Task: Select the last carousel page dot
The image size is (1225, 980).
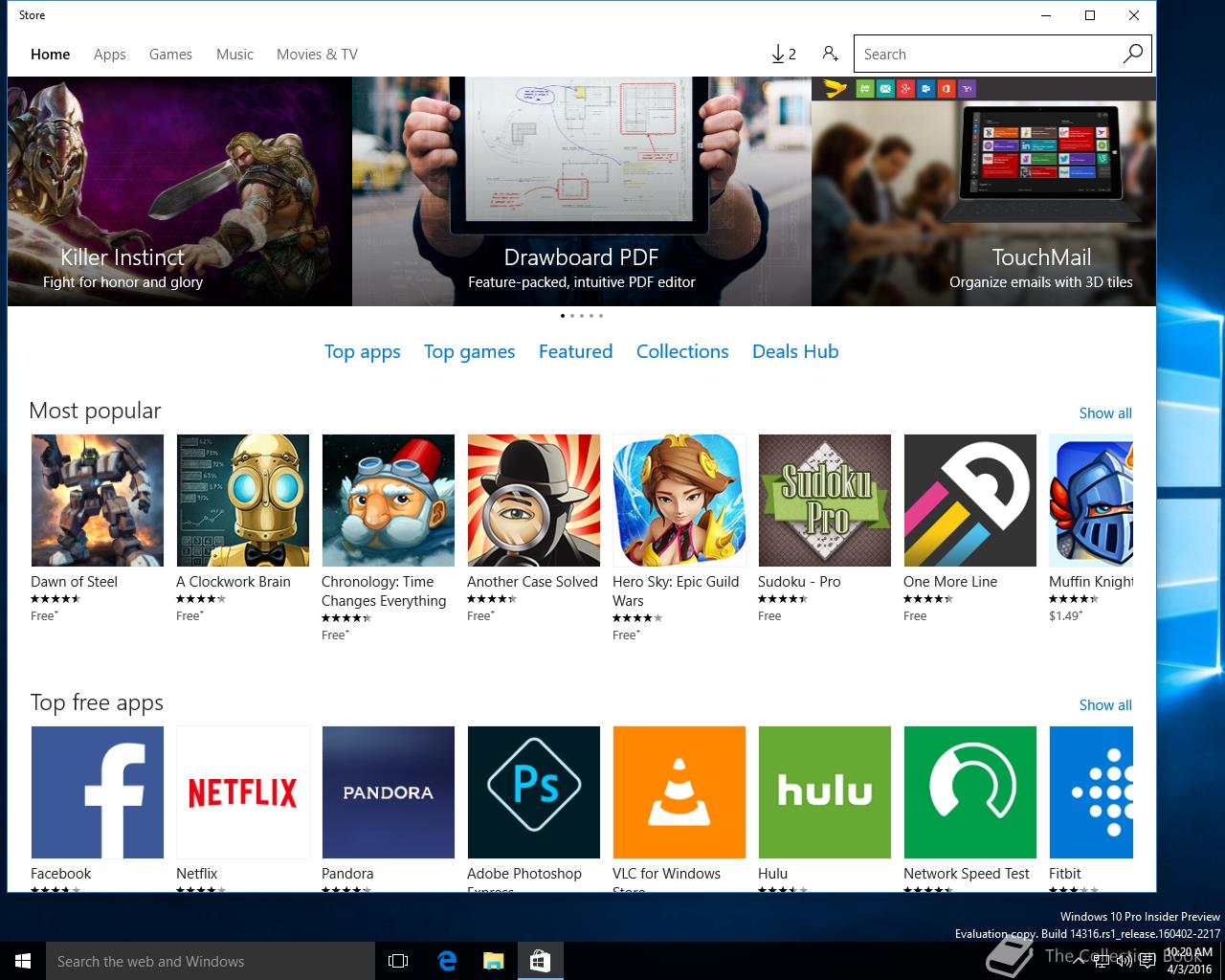Action: [601, 316]
